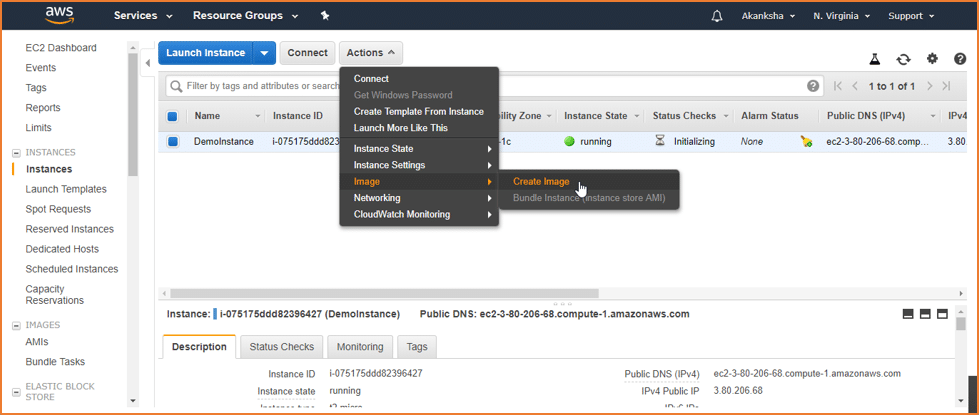Viewport: 979px width, 415px height.
Task: Collapse the INSTANCES sidebar section
Action: [x=16, y=153]
